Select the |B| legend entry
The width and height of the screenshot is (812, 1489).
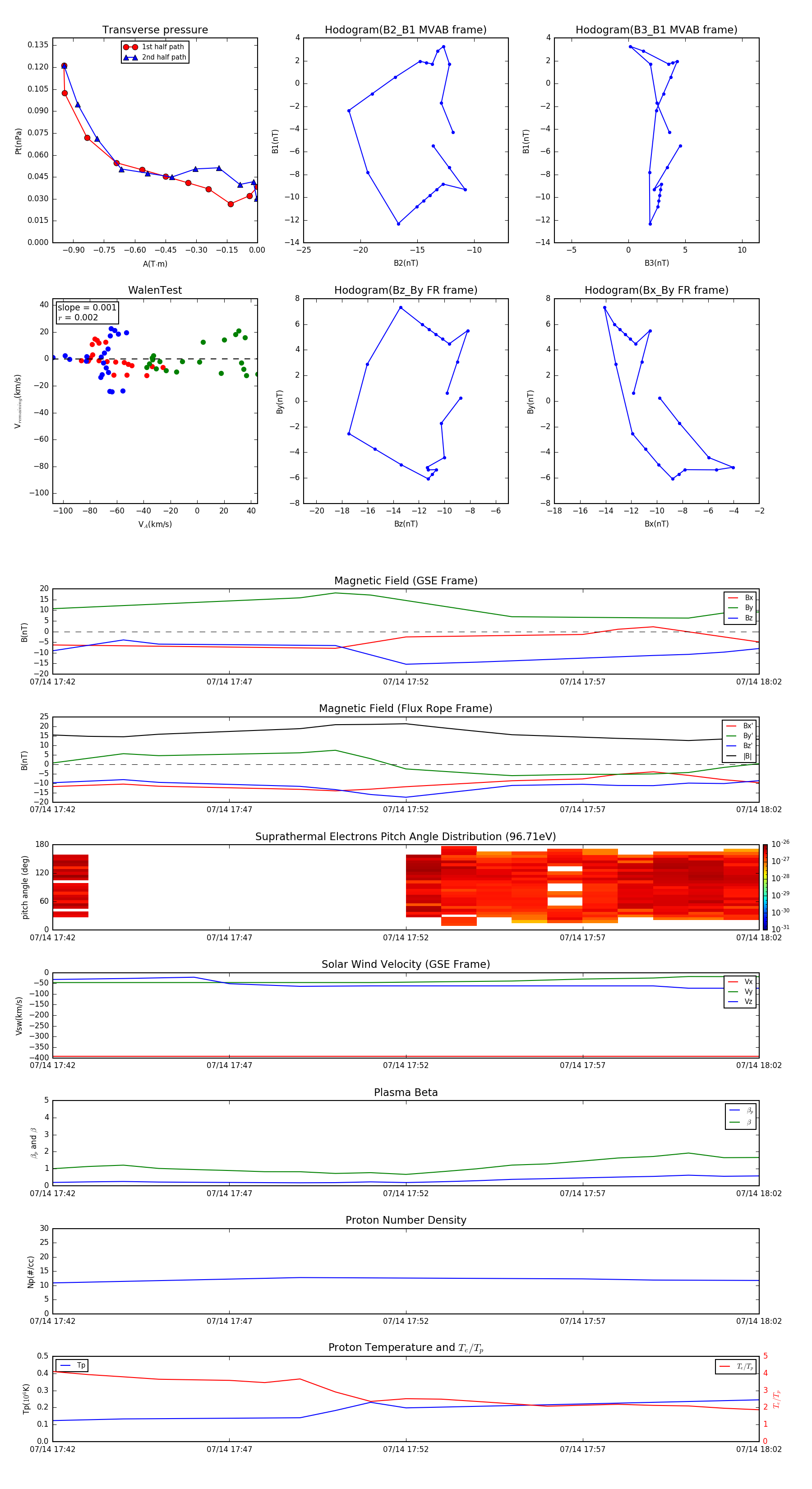click(740, 756)
